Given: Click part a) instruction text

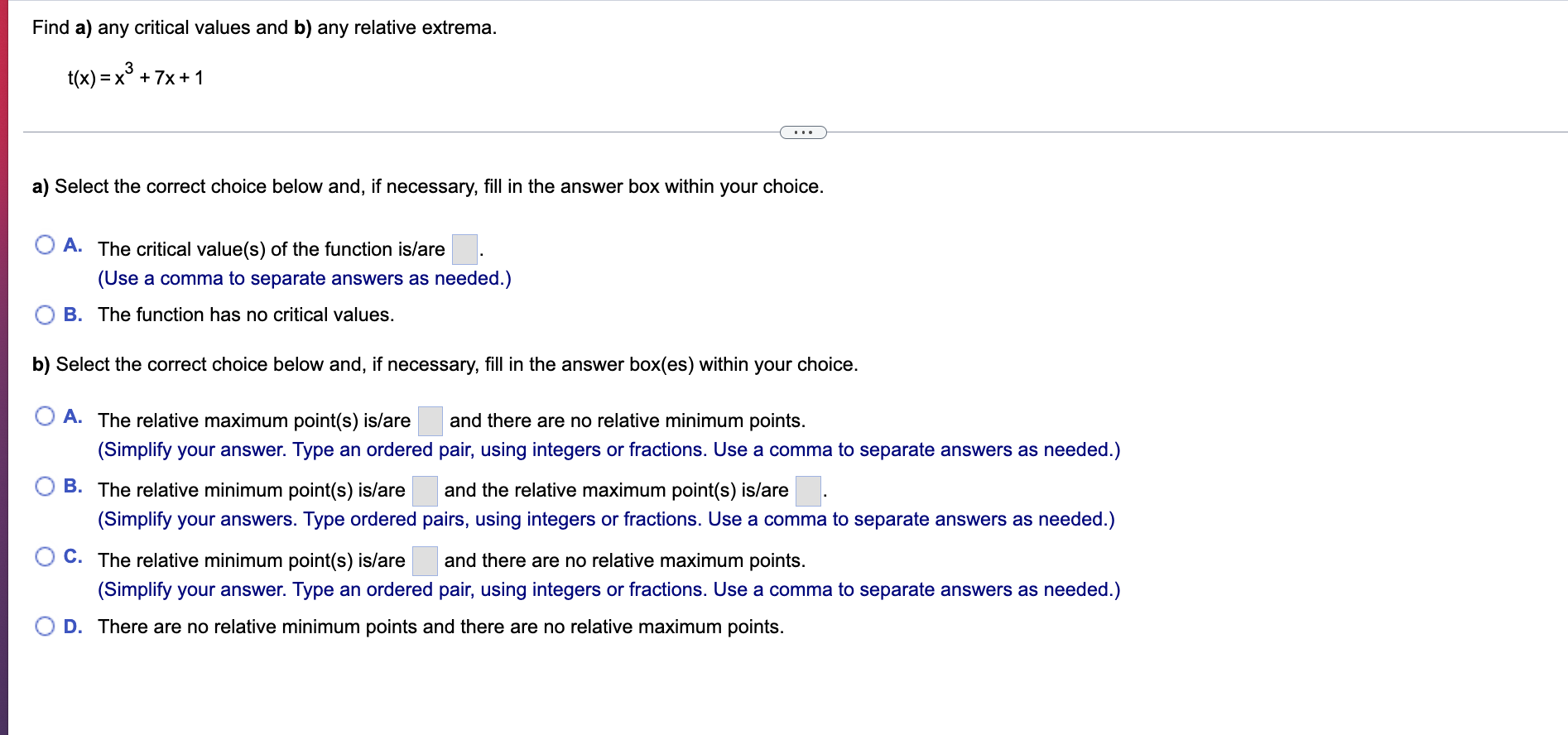Looking at the screenshot, I should click(x=428, y=186).
